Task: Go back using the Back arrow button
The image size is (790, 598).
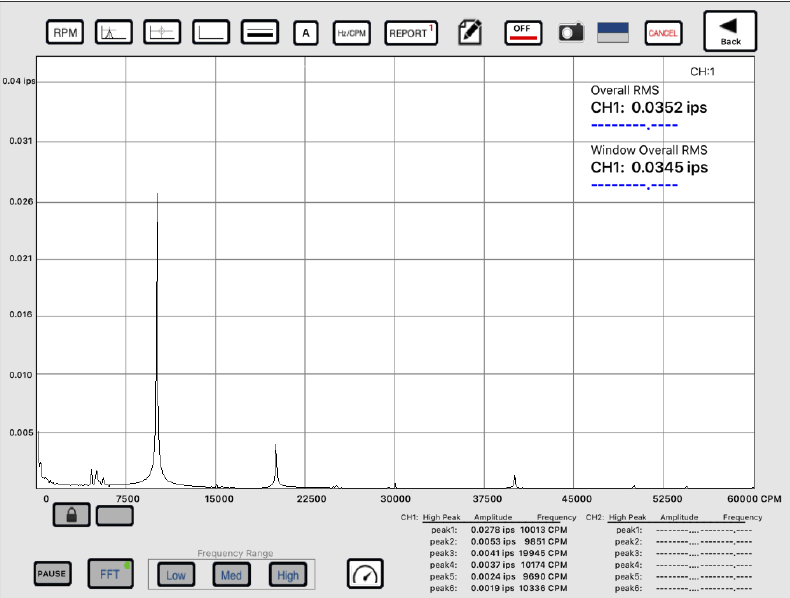Action: 730,31
